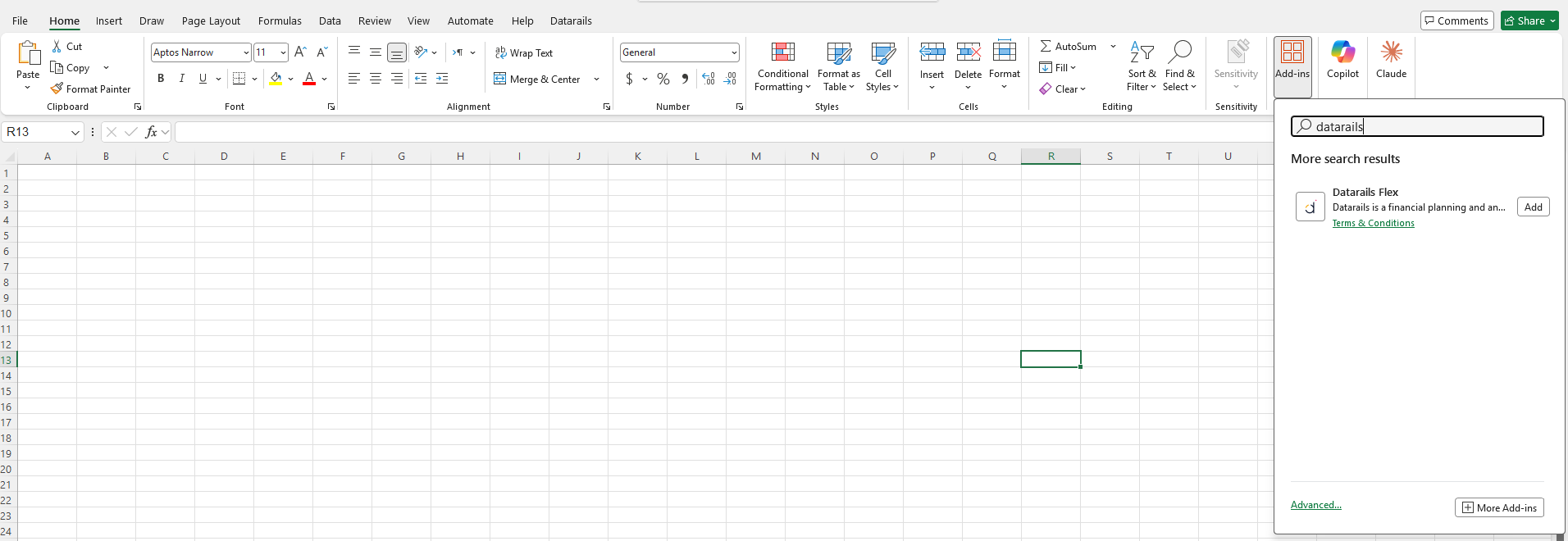Open the File tab

click(20, 20)
